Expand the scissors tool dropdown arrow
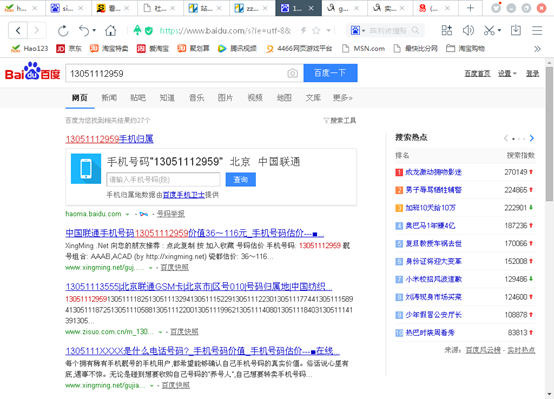This screenshot has width=554, height=399. 499,30
